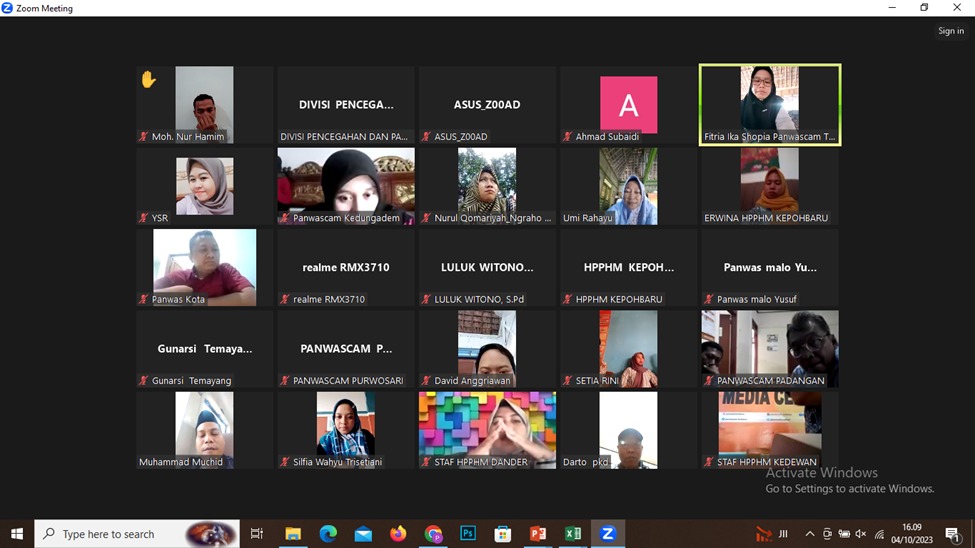Open Firefox from the taskbar
Image resolution: width=975 pixels, height=548 pixels.
tap(398, 534)
